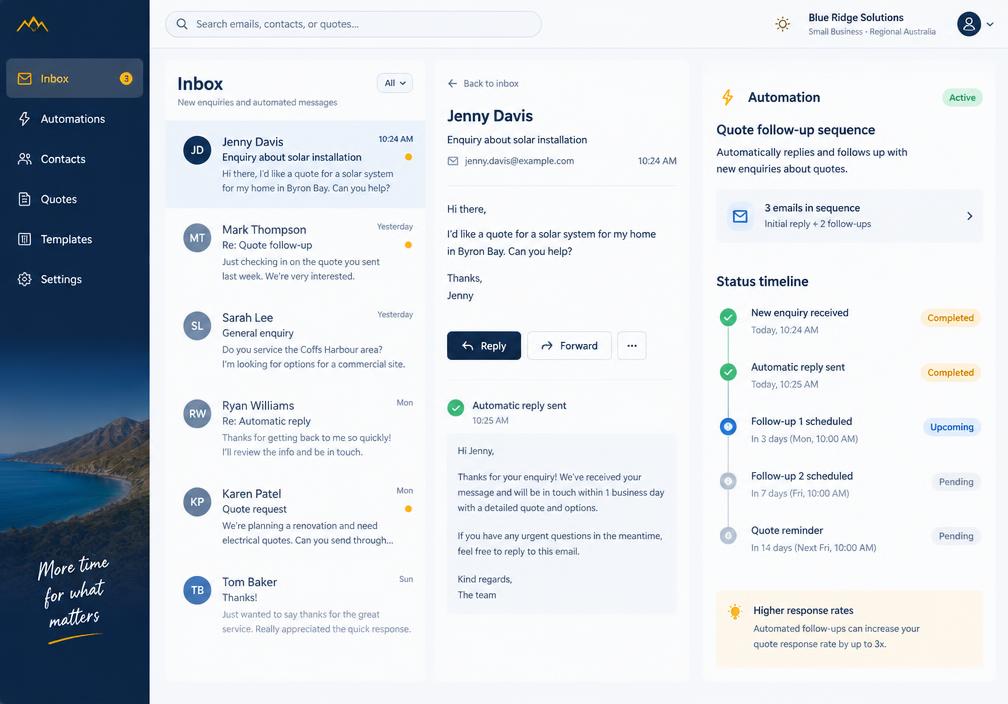Click the JD avatar of Jenny Davis
The width and height of the screenshot is (1008, 704).
tap(197, 150)
